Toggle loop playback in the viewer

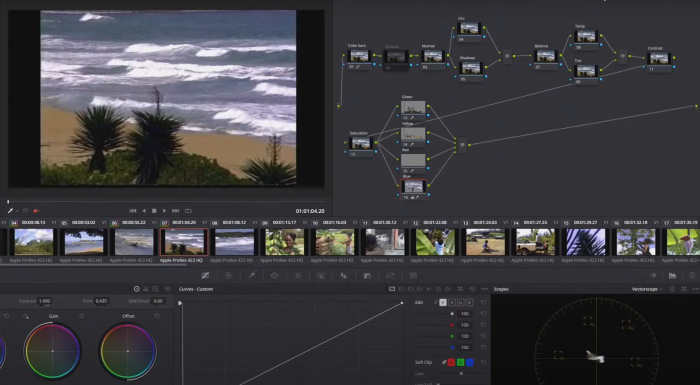188,211
